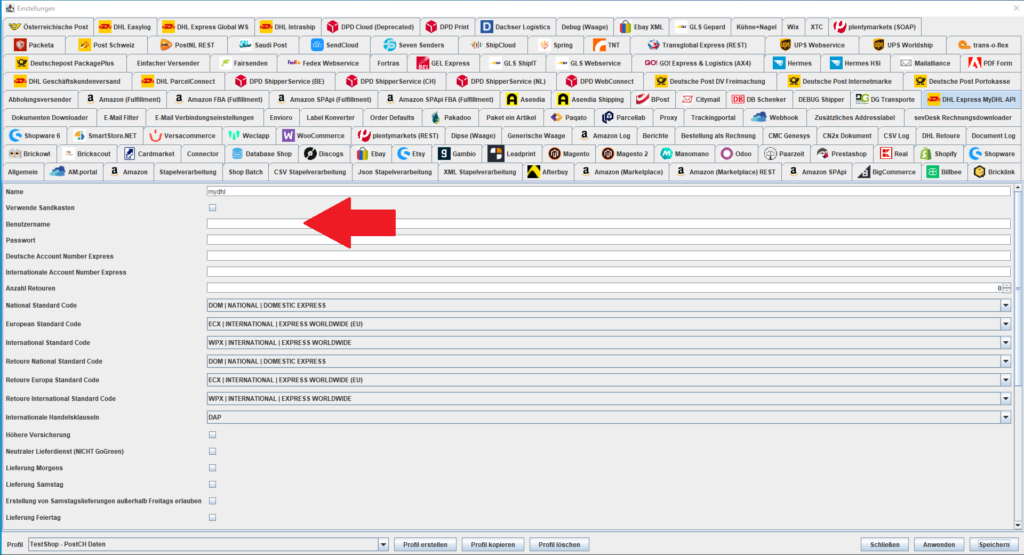Screen dimensions: 1024x555
Task: Switch to Order Defaults tab
Action: click(x=392, y=118)
